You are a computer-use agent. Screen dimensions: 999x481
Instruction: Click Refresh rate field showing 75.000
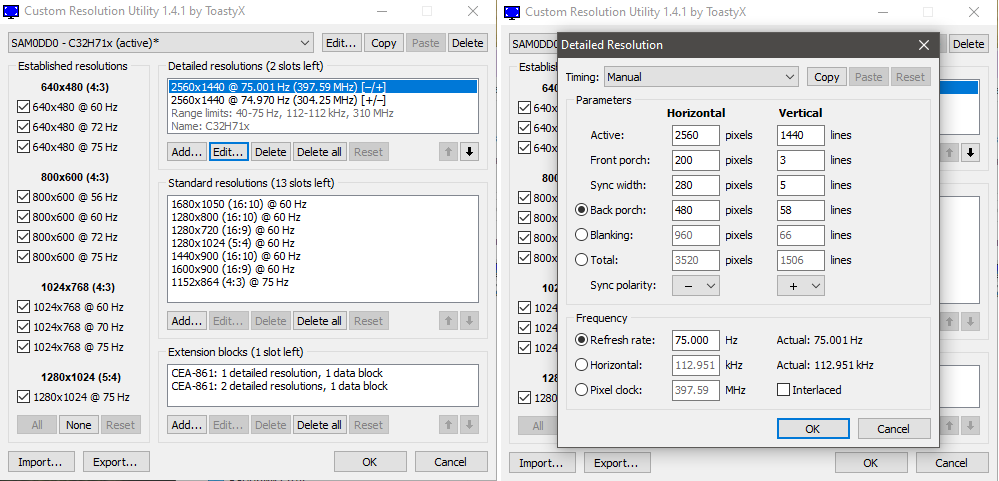pos(696,340)
